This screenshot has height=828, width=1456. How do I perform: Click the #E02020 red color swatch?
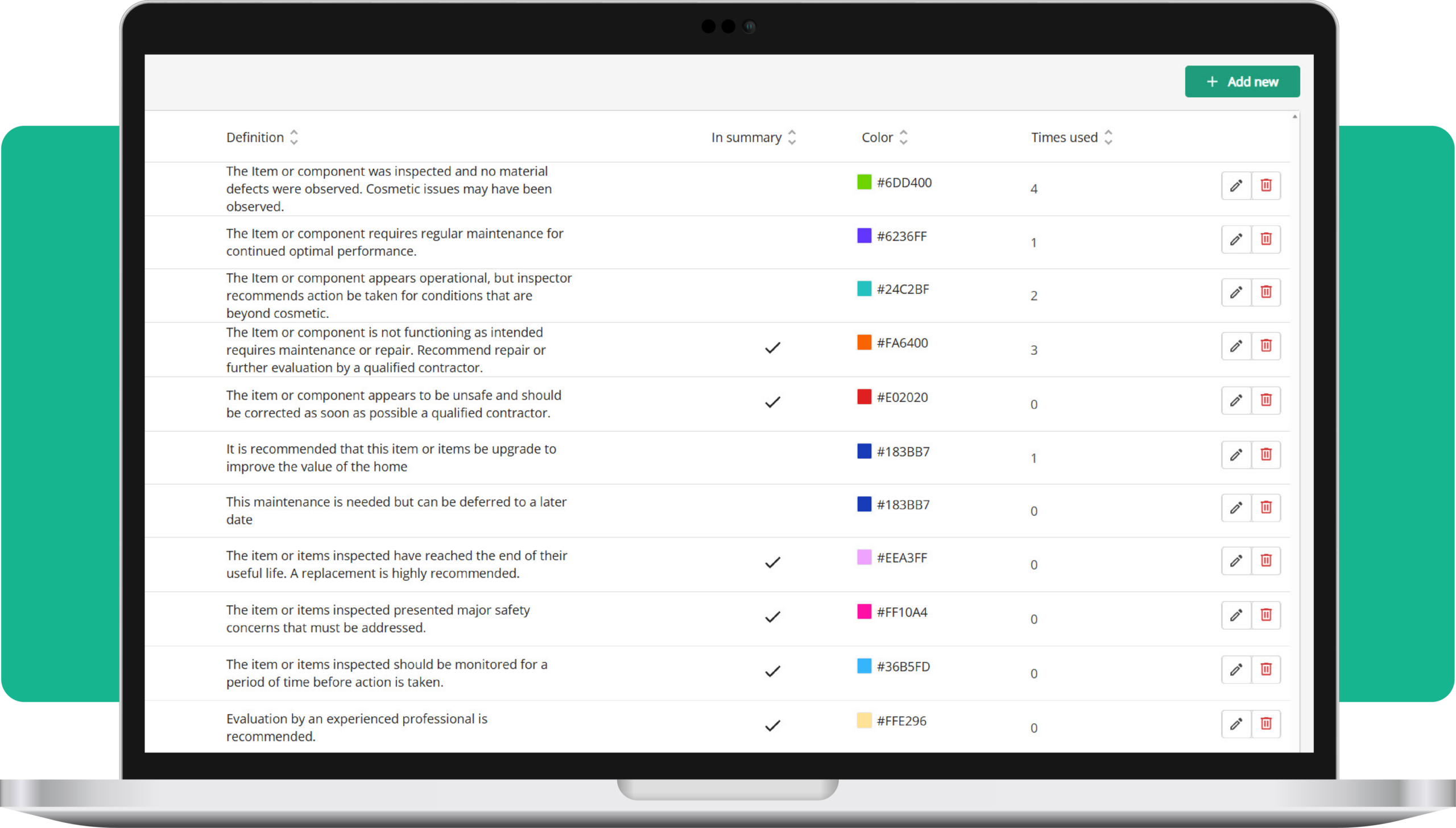click(864, 396)
